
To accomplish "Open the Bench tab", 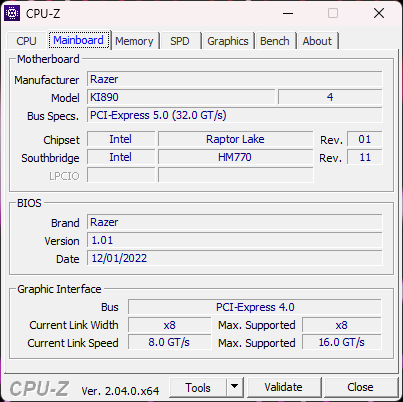I will (275, 41).
